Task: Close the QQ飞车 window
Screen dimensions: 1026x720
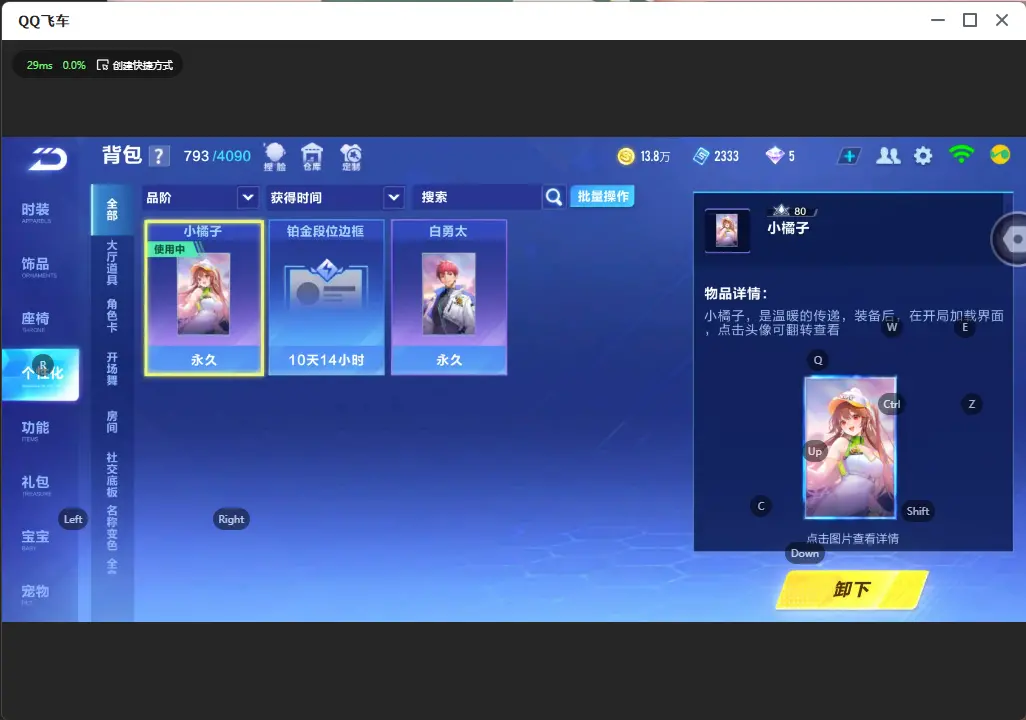Action: [x=1002, y=20]
